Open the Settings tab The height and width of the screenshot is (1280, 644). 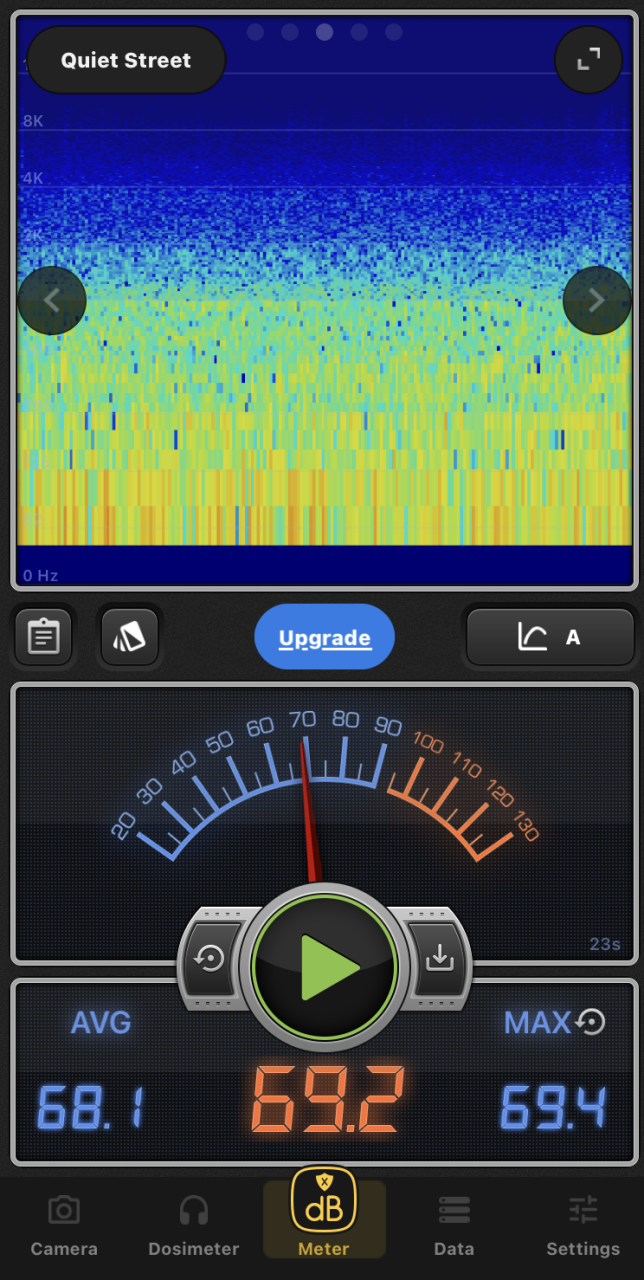click(582, 1227)
